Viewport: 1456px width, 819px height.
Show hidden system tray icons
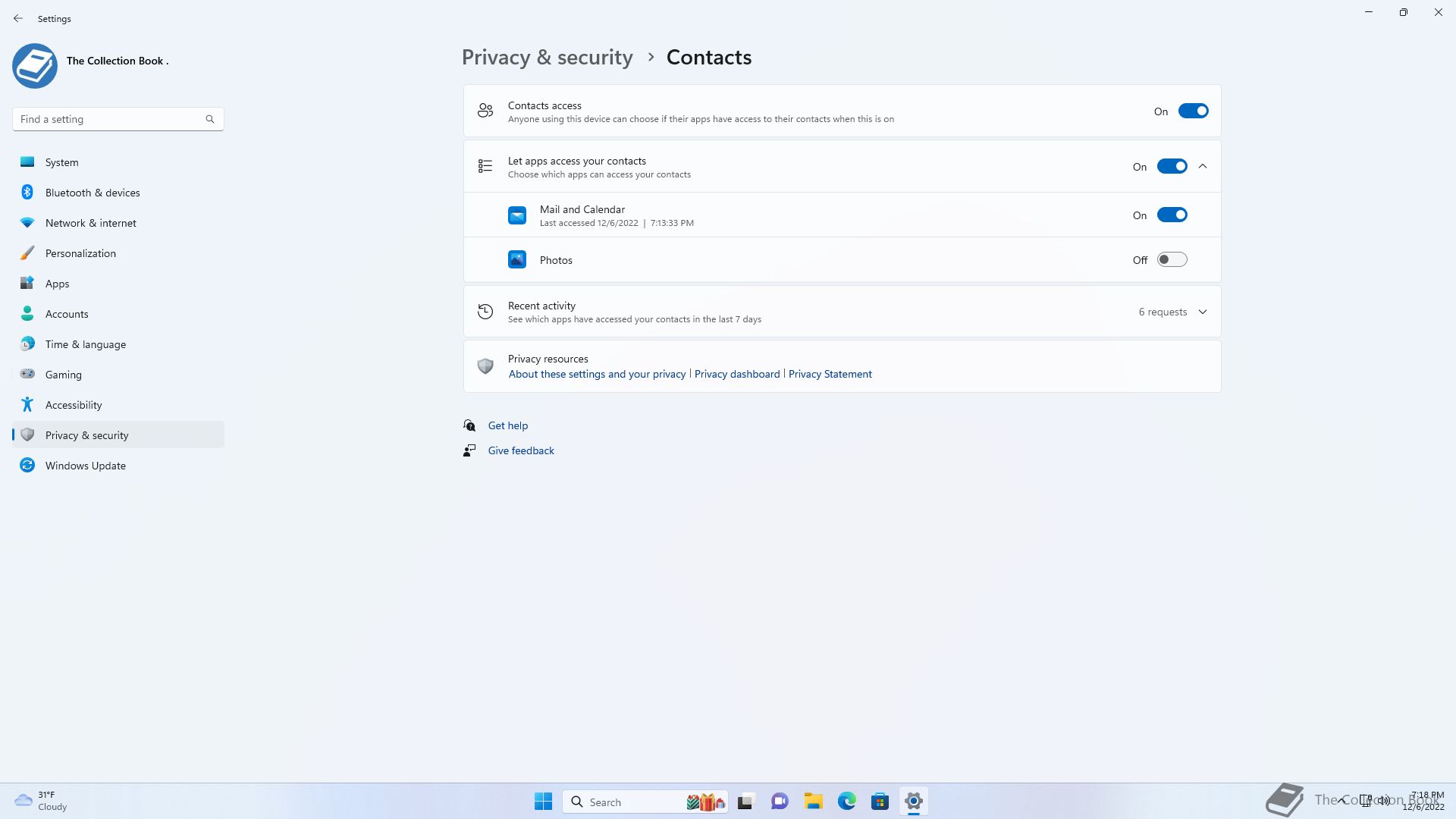click(x=1342, y=800)
